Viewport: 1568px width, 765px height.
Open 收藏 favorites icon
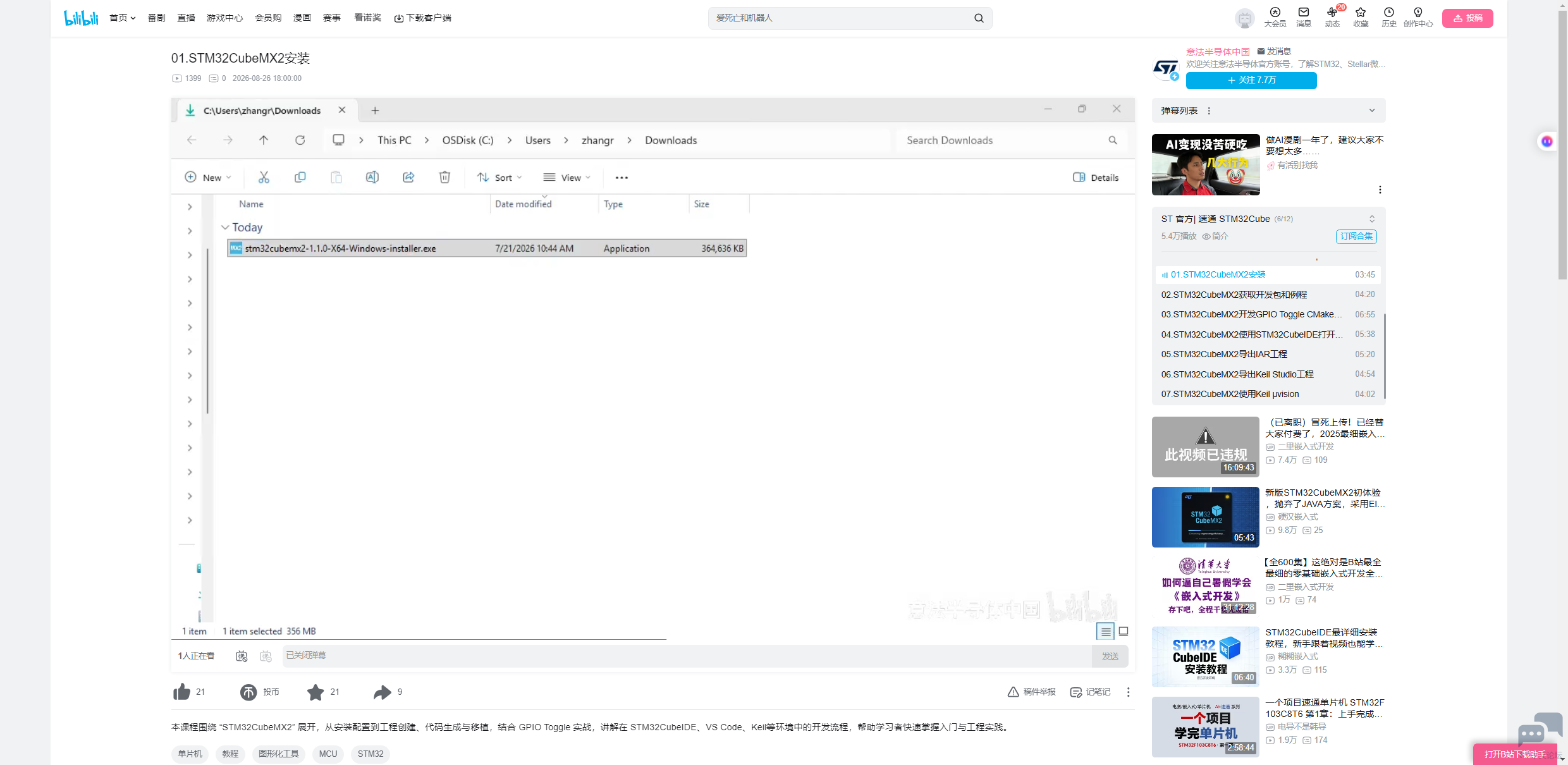pos(1361,17)
